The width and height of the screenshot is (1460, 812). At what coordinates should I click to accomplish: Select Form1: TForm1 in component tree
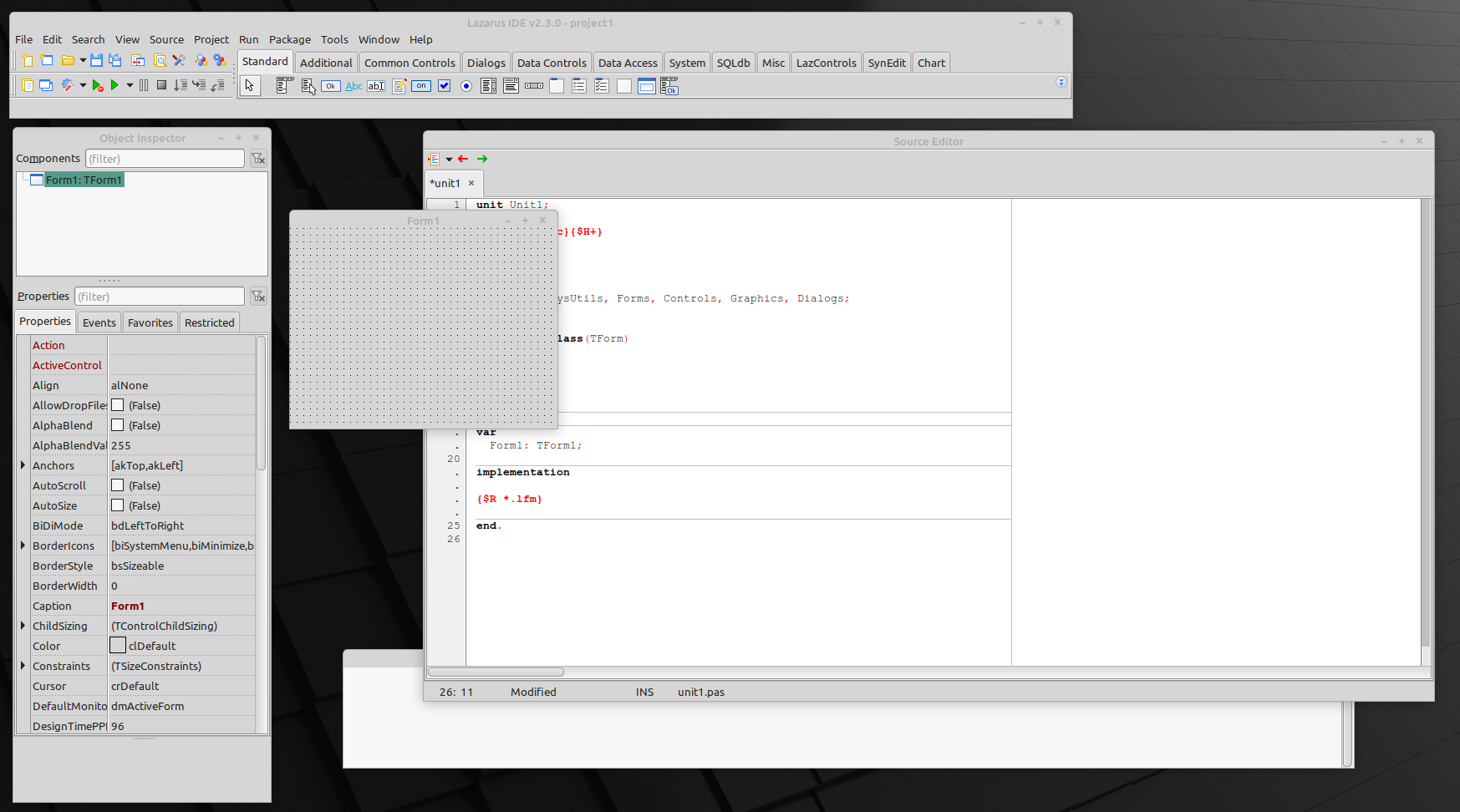click(x=84, y=180)
